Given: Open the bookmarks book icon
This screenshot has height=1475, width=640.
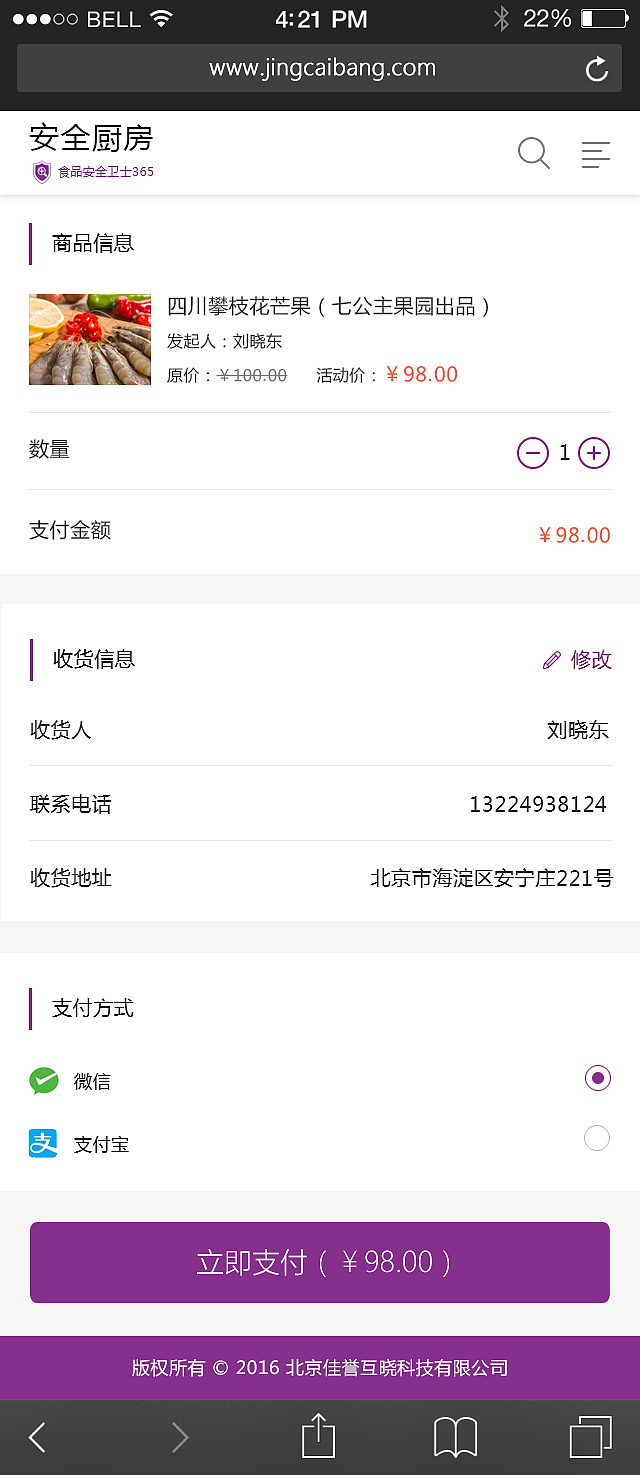Looking at the screenshot, I should pos(455,1437).
